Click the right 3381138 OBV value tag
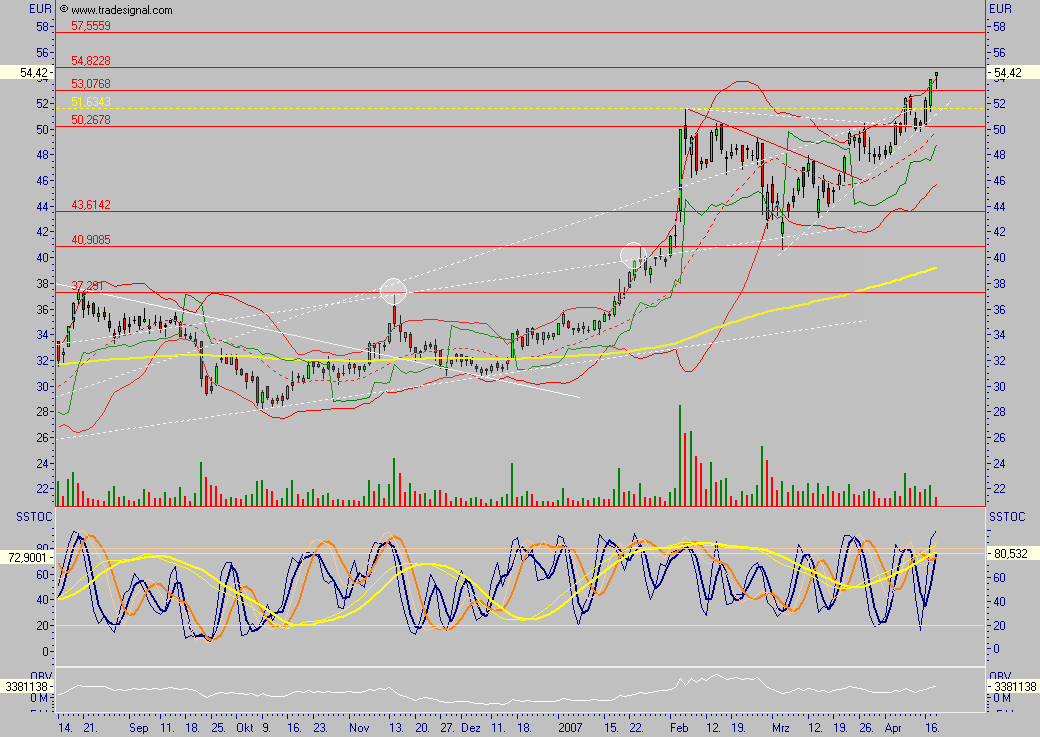The height and width of the screenshot is (737, 1040). click(1013, 687)
